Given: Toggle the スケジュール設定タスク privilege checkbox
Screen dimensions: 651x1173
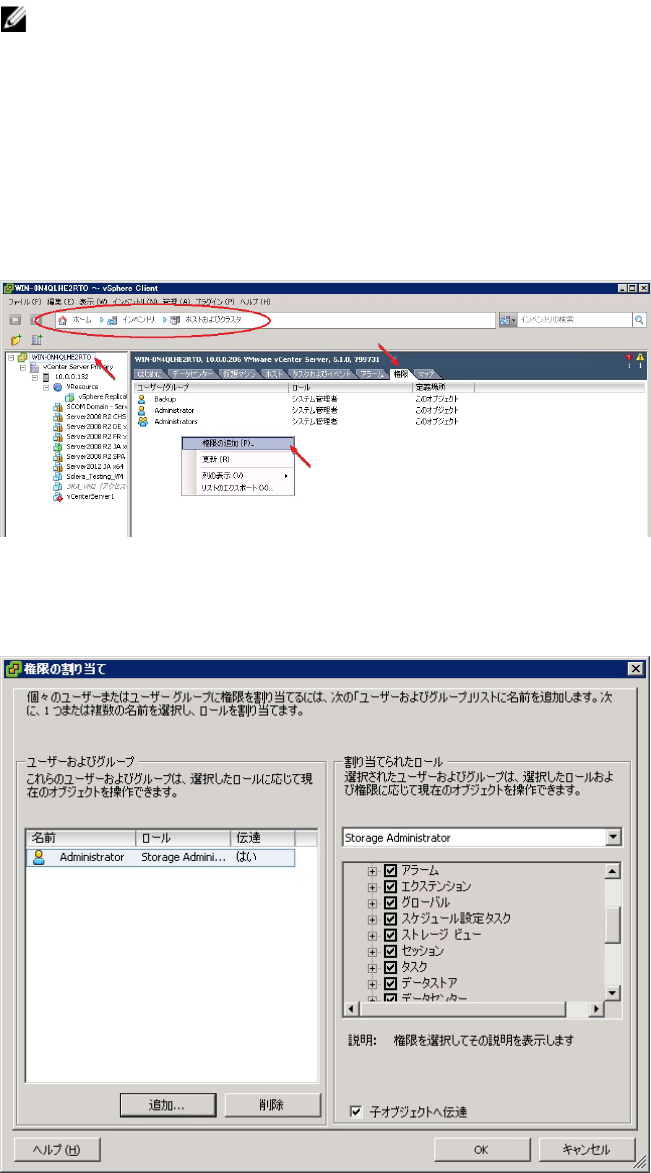Looking at the screenshot, I should (x=391, y=919).
